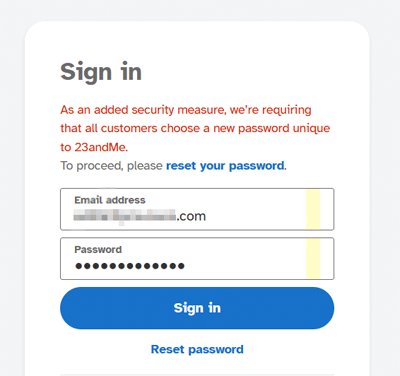
Task: Click the 'new password unique' phrase in the notice
Action: pyautogui.click(x=271, y=128)
